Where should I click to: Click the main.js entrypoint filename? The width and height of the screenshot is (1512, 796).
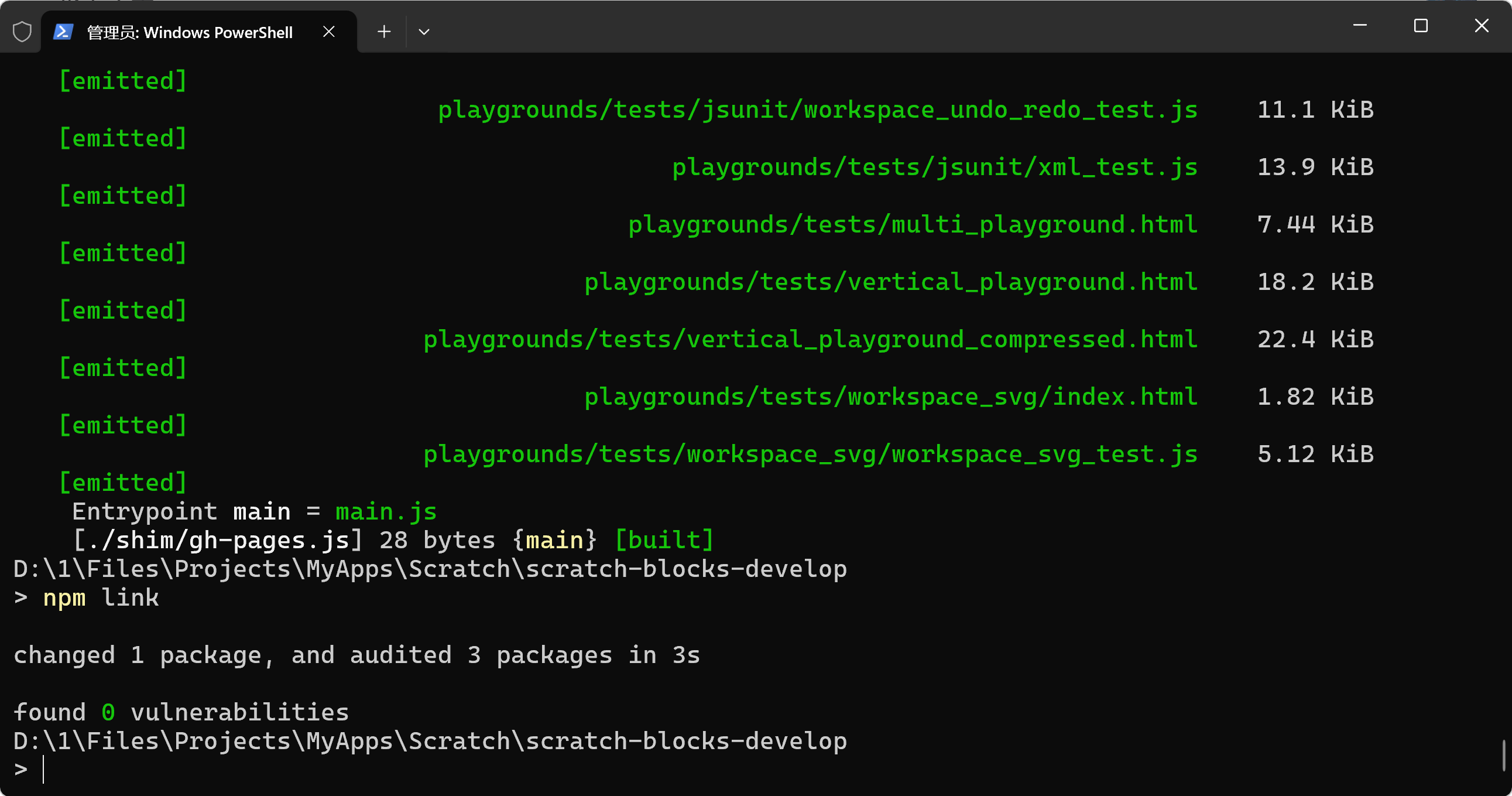386,511
